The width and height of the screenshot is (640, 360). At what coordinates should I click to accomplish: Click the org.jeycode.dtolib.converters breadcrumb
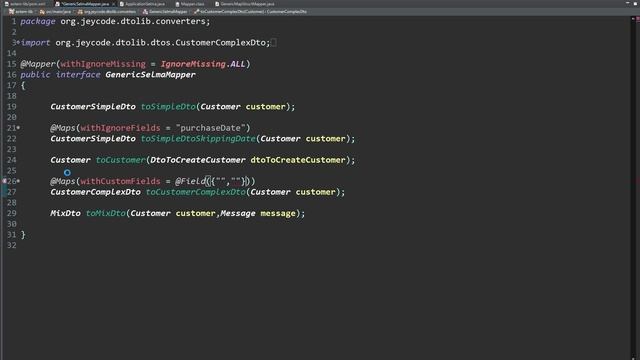110,11
